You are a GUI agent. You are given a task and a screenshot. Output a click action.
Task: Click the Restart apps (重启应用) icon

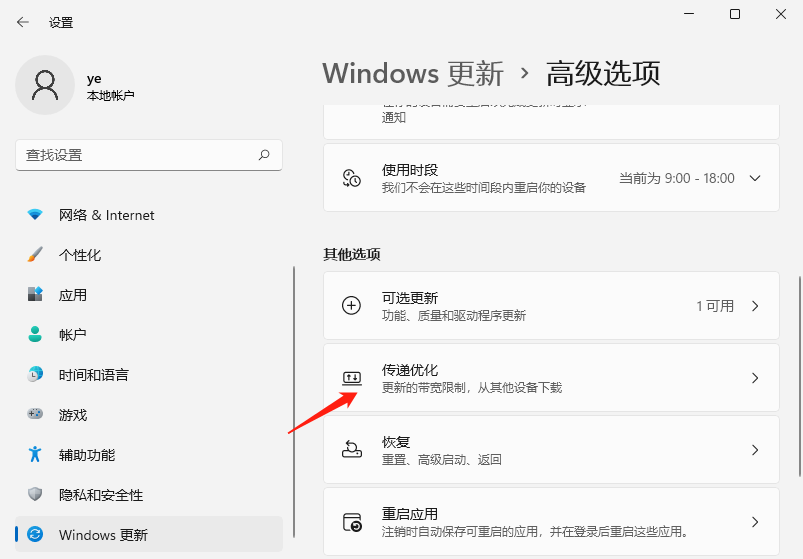point(351,522)
